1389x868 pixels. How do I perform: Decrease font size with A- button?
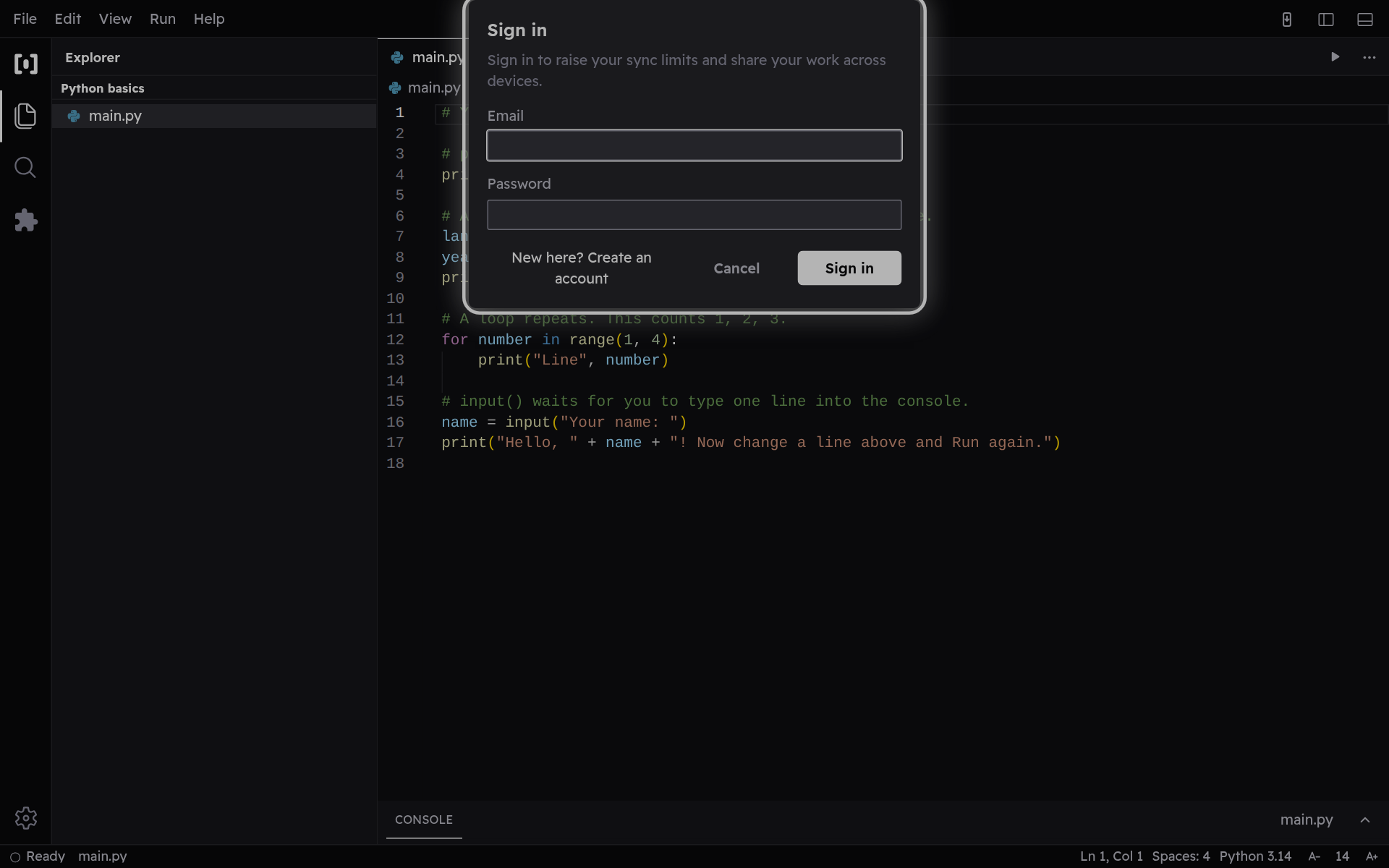1314,856
